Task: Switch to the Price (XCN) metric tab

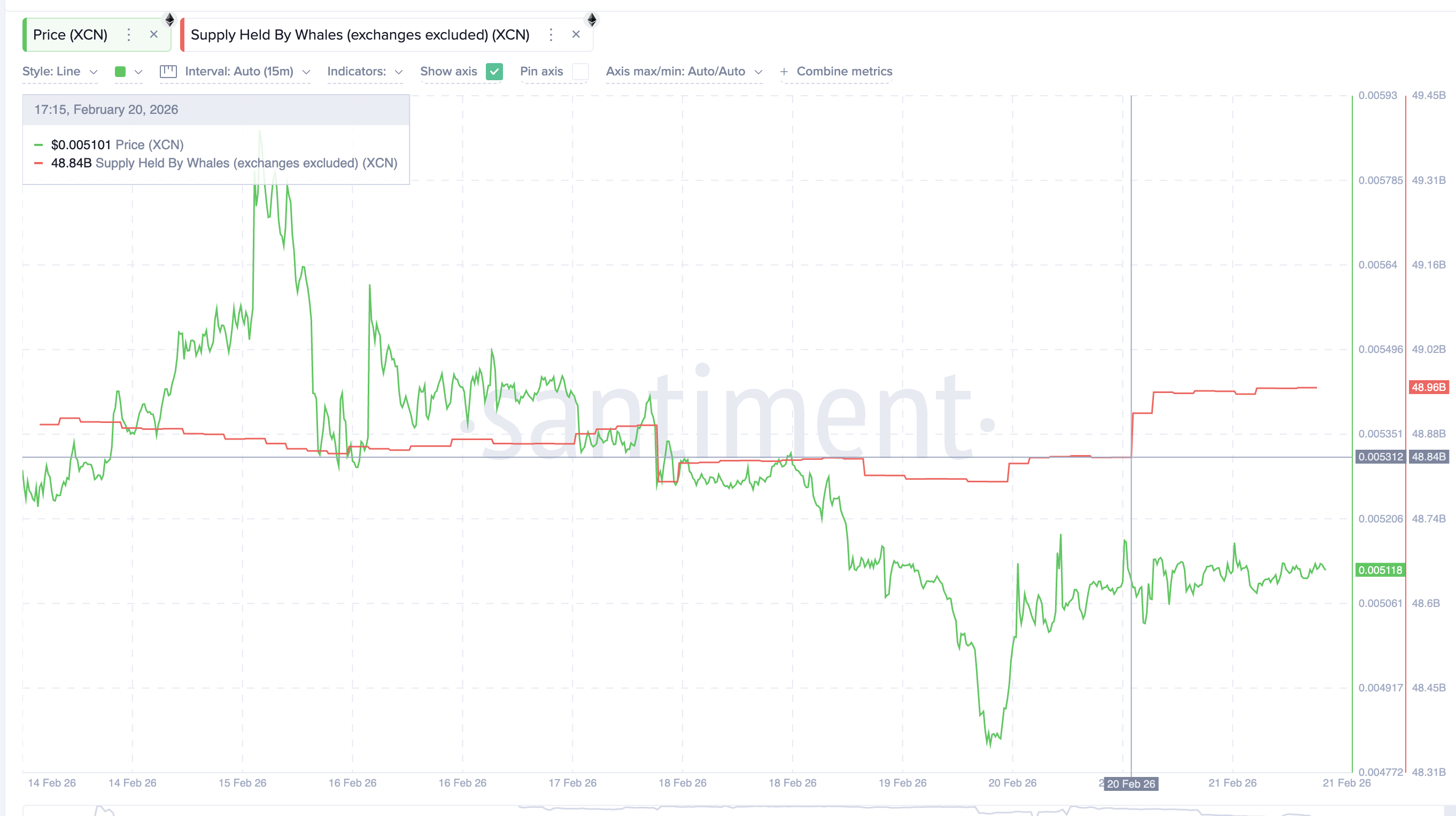Action: tap(71, 35)
